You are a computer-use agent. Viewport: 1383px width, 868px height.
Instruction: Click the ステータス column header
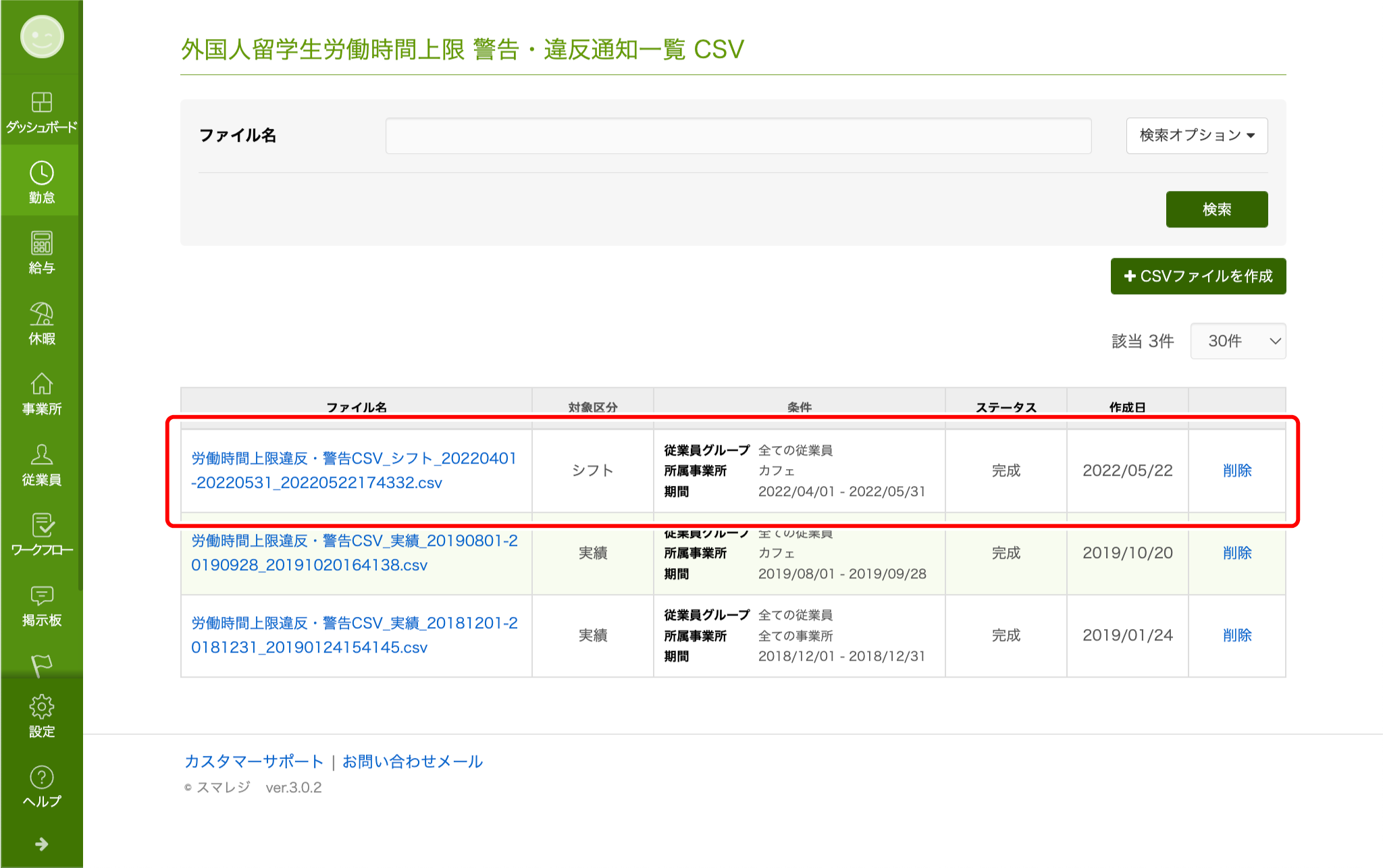[1006, 407]
